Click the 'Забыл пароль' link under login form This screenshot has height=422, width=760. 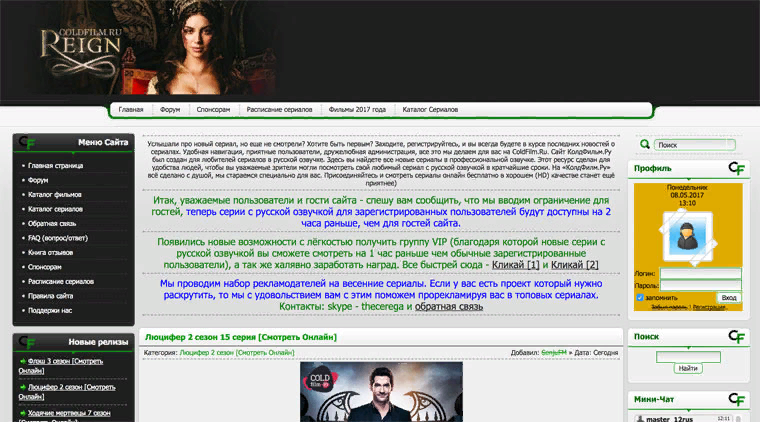[669, 307]
